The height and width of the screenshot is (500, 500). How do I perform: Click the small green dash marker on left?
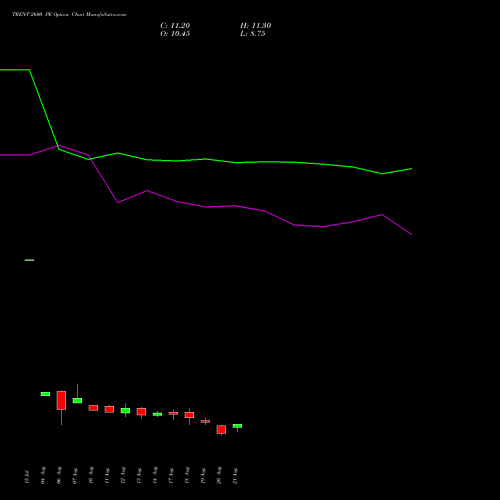[x=29, y=260]
